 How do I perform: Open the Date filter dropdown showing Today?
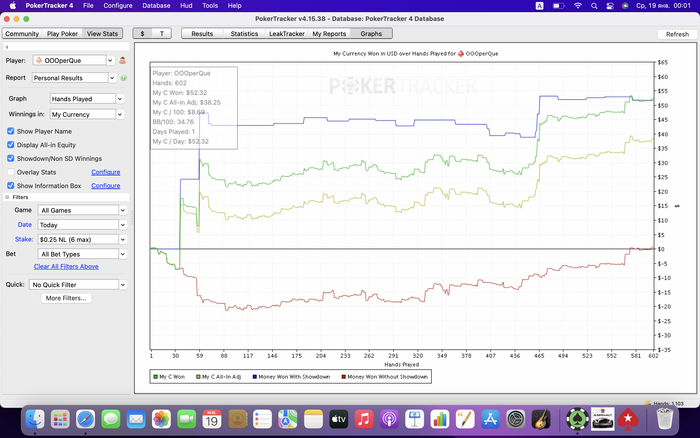(82, 225)
